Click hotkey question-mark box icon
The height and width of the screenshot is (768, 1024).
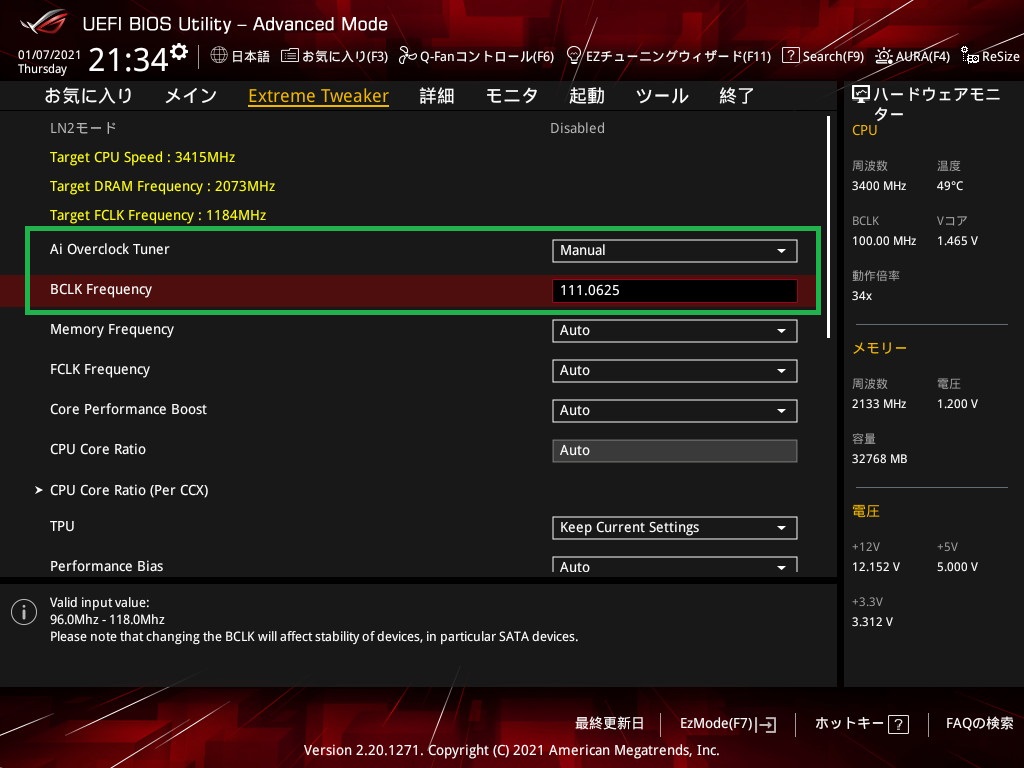[x=899, y=724]
